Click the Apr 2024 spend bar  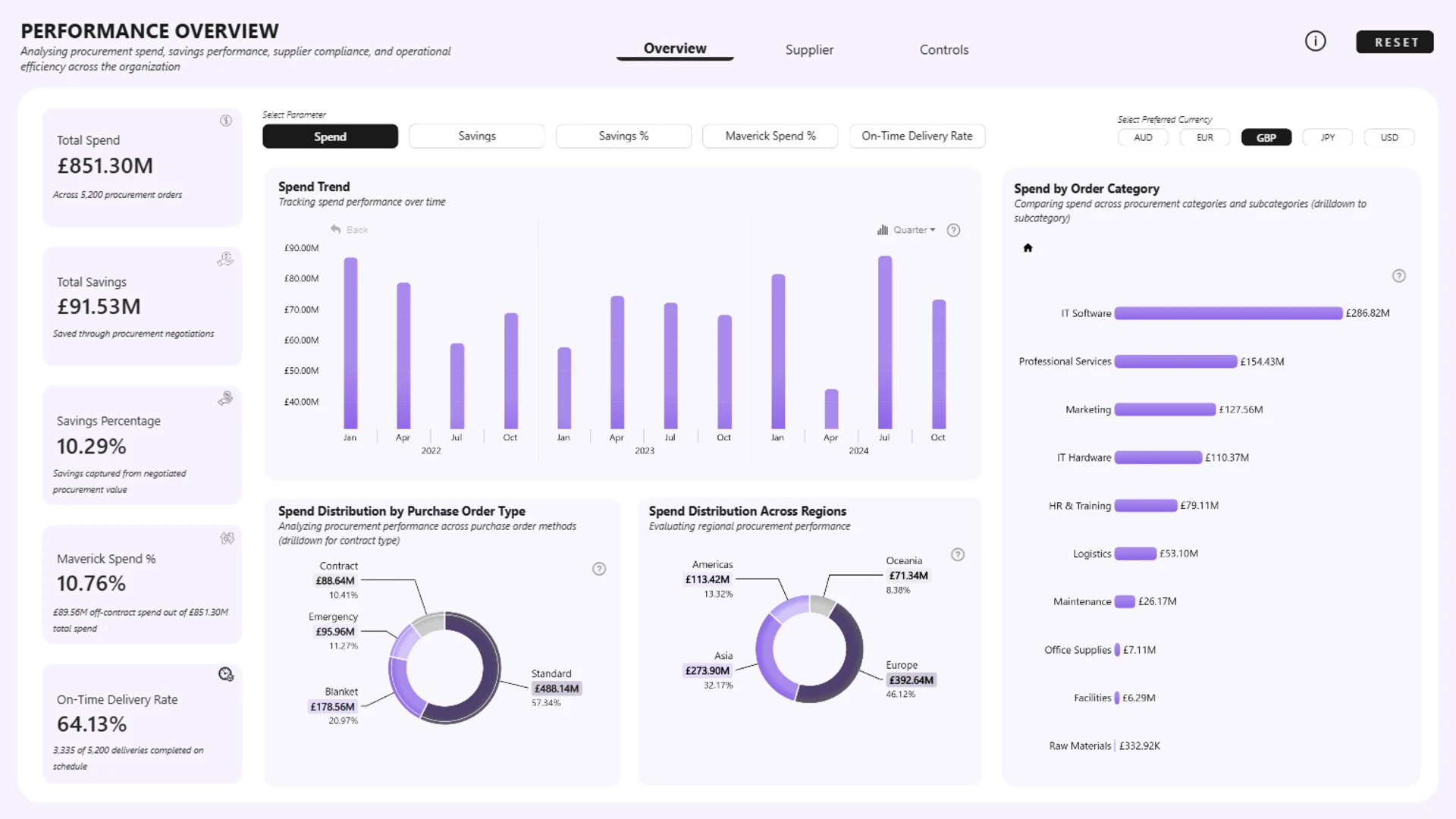[x=831, y=409]
